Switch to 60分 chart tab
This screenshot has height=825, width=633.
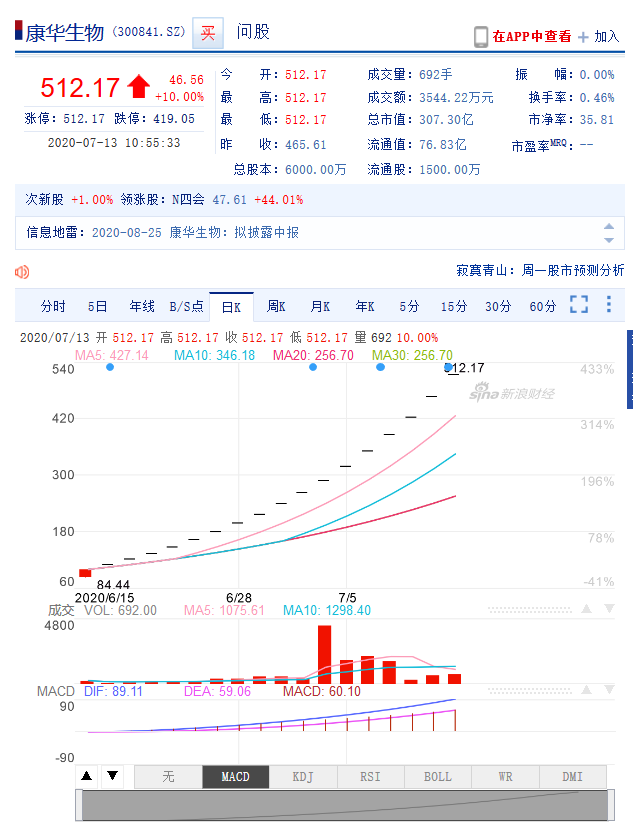[x=542, y=306]
